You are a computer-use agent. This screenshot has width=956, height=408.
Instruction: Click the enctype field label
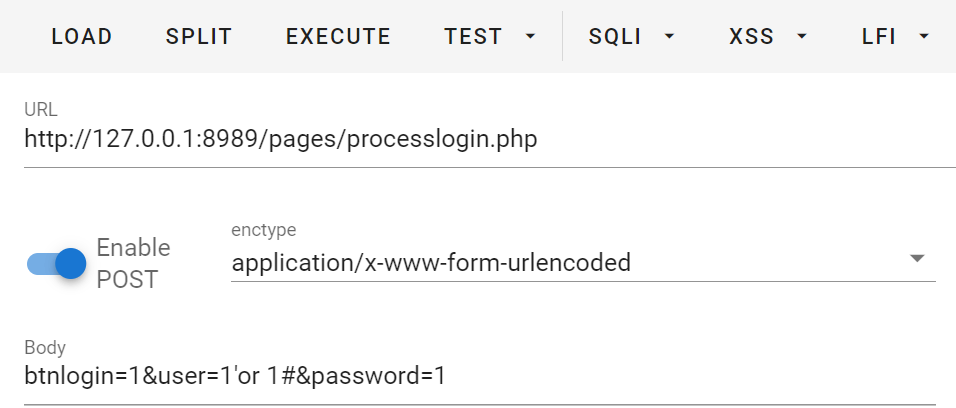[x=264, y=230]
